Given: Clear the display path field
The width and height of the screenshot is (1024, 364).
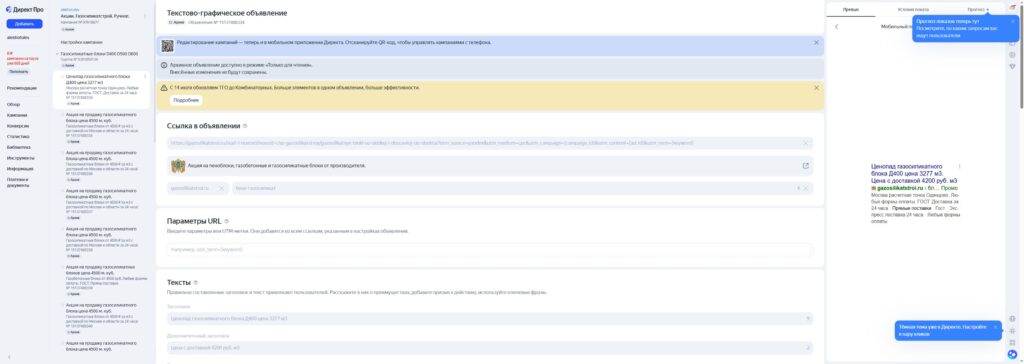Looking at the screenshot, I should [807, 188].
